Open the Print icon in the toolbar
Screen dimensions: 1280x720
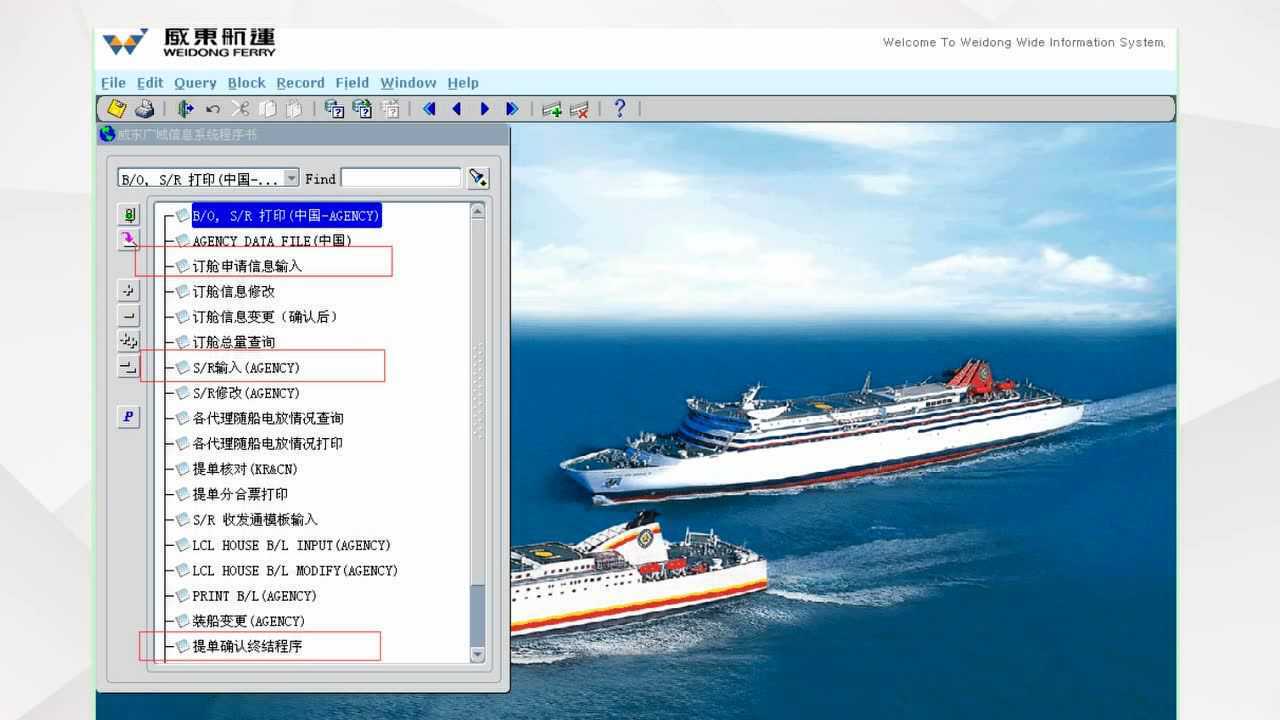pyautogui.click(x=145, y=108)
